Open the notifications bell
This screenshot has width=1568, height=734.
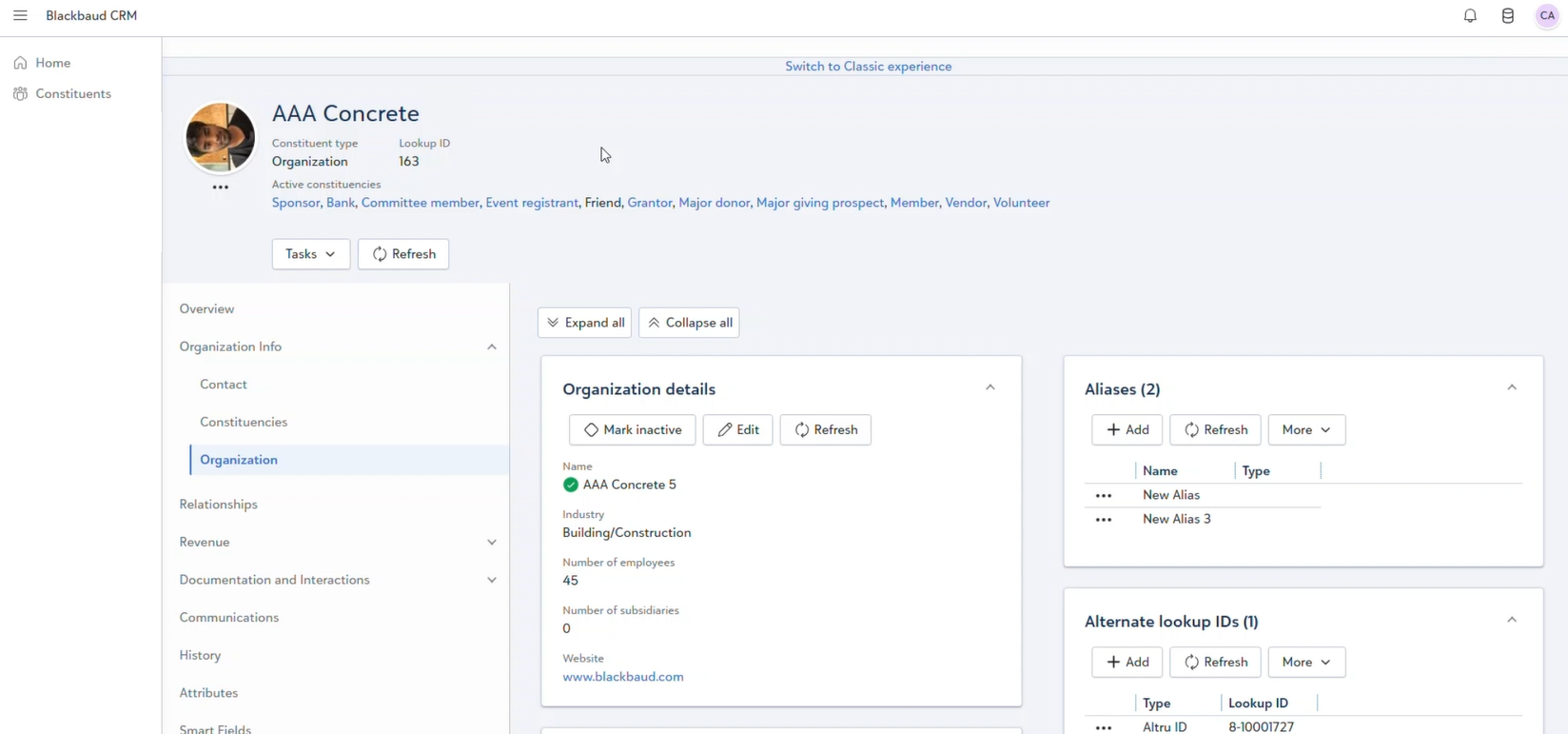pos(1470,15)
